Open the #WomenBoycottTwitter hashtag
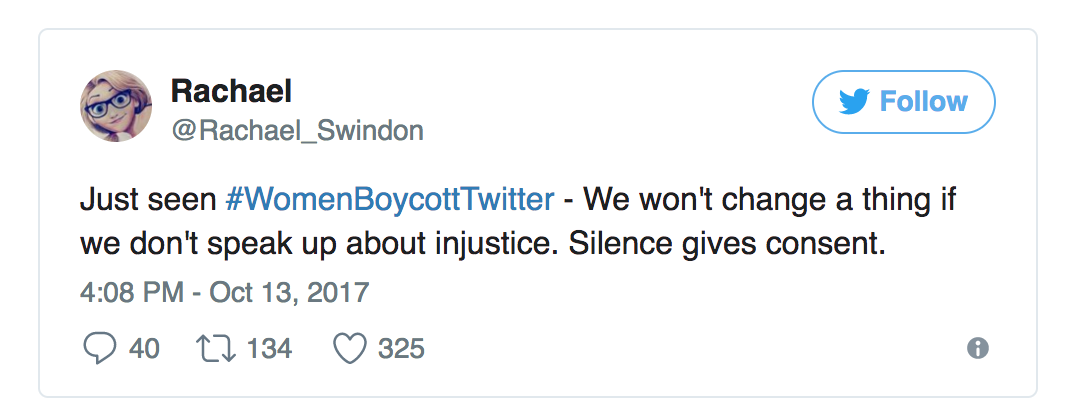 [x=390, y=200]
